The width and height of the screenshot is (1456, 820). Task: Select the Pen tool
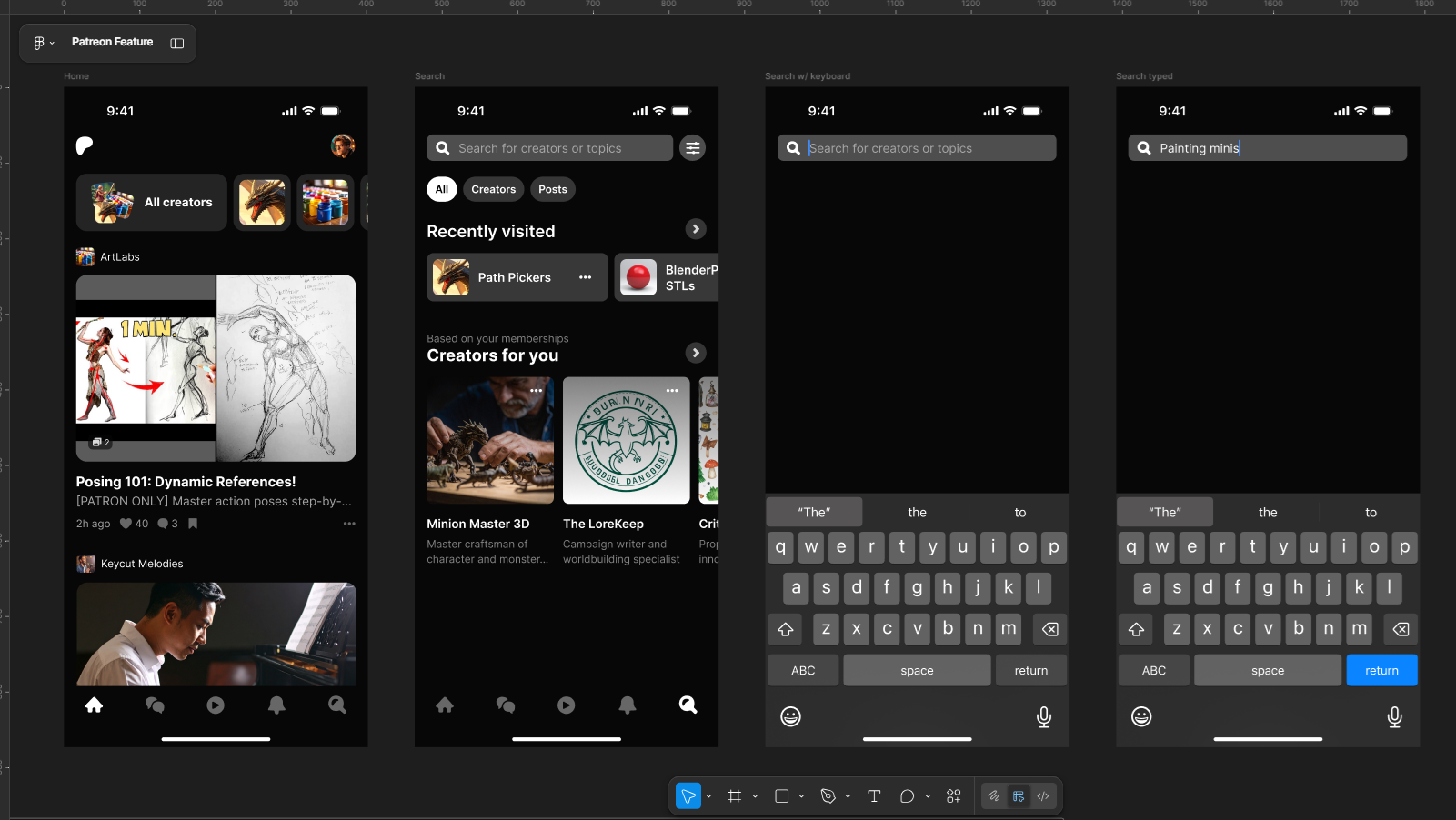(x=828, y=795)
